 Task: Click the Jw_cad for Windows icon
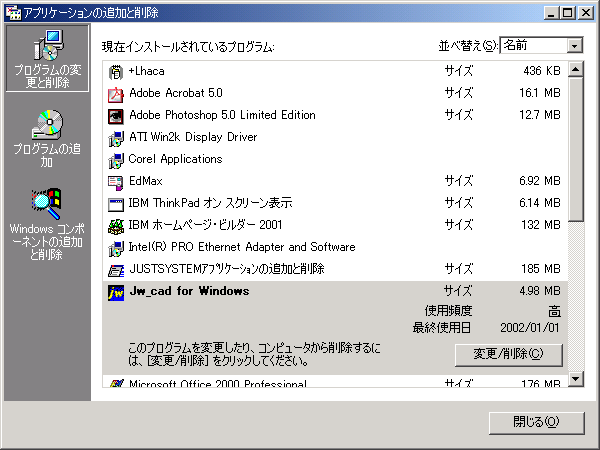(x=116, y=293)
